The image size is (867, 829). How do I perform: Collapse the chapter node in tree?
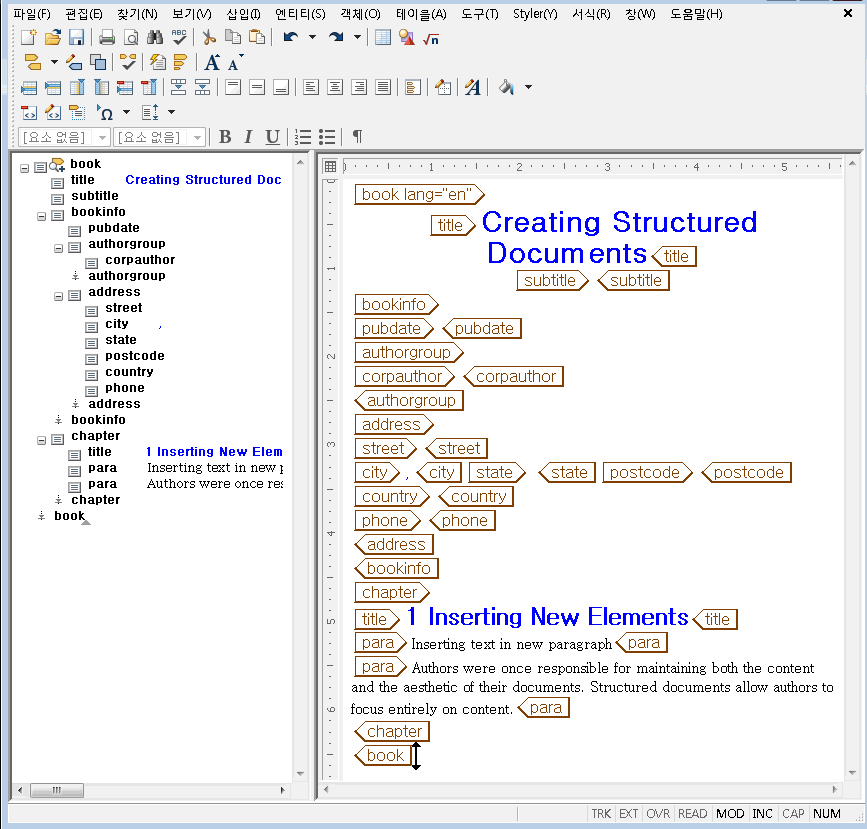click(41, 440)
